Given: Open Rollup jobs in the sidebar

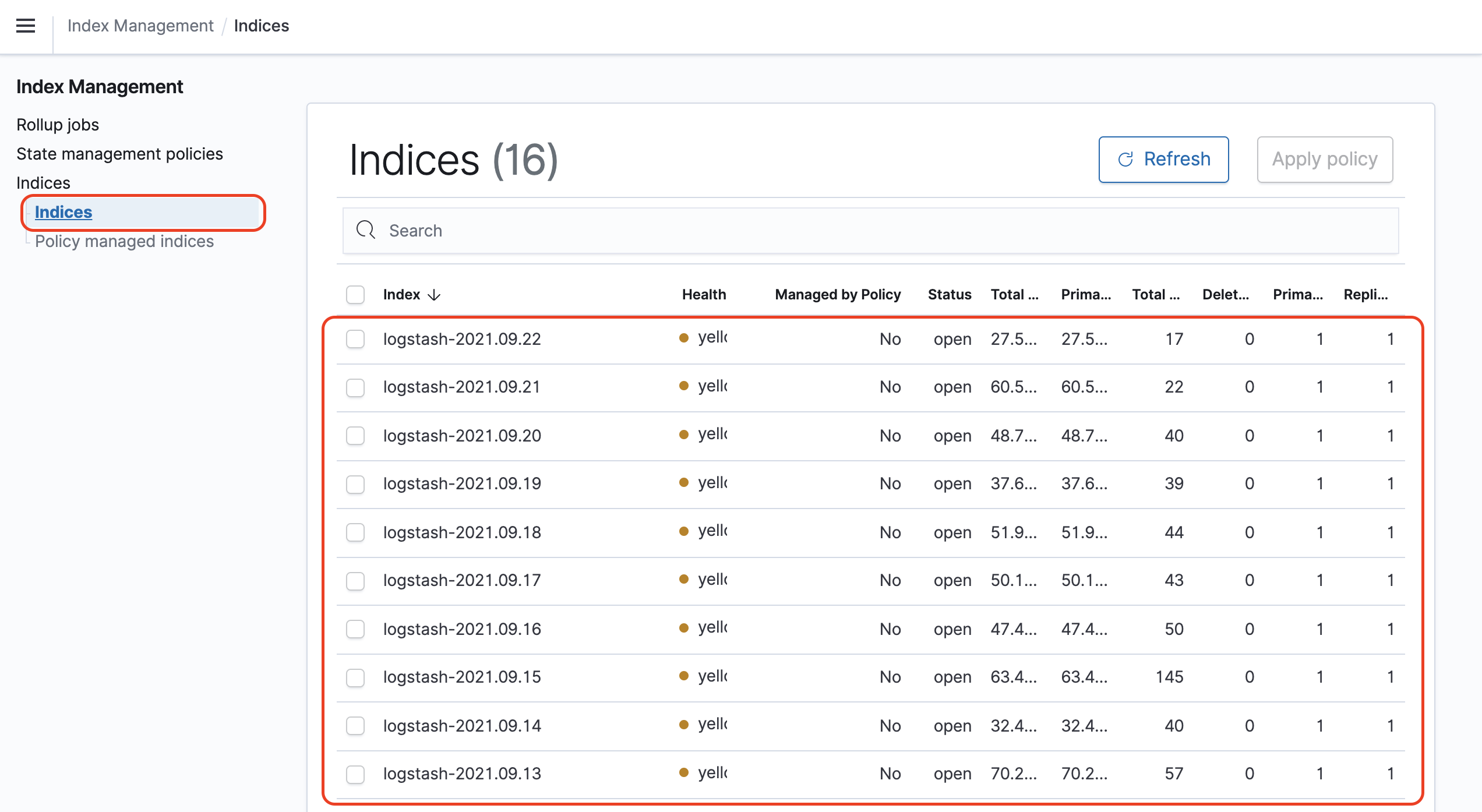Looking at the screenshot, I should click(58, 125).
